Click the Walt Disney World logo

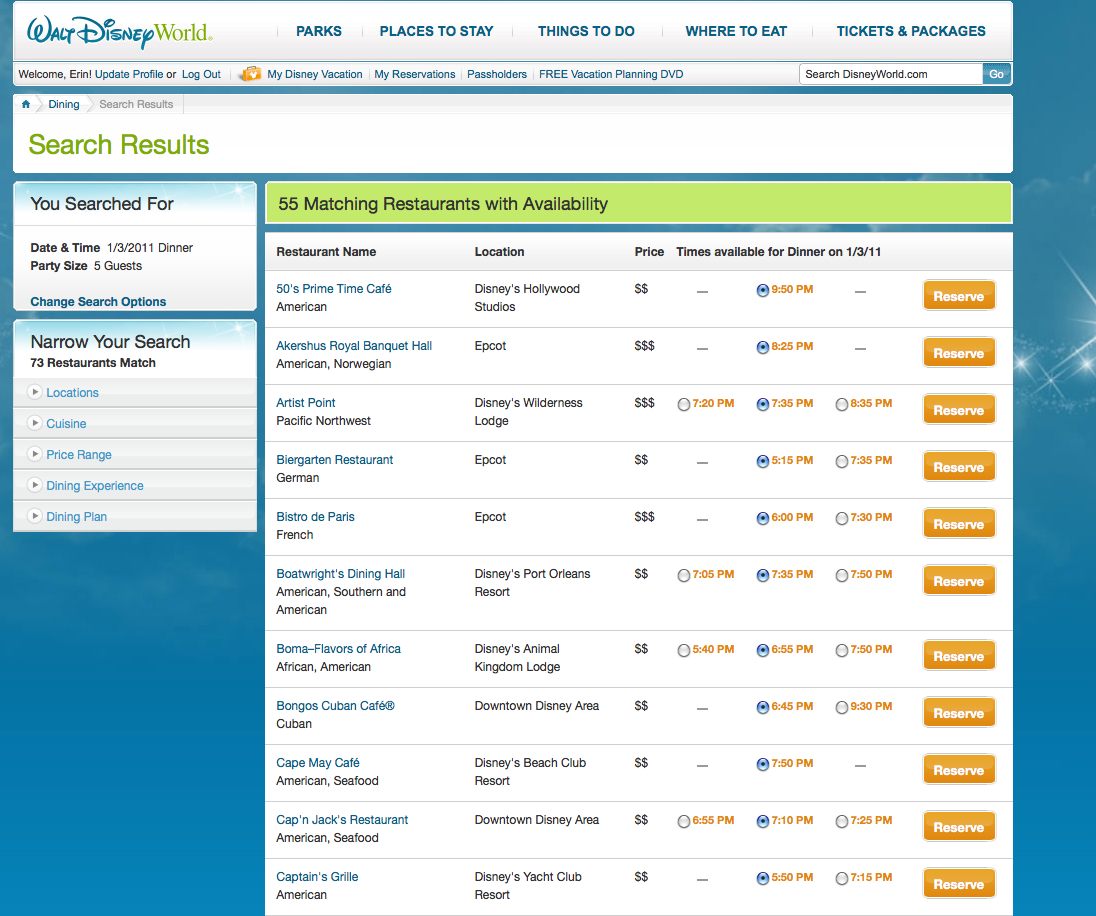(120, 31)
